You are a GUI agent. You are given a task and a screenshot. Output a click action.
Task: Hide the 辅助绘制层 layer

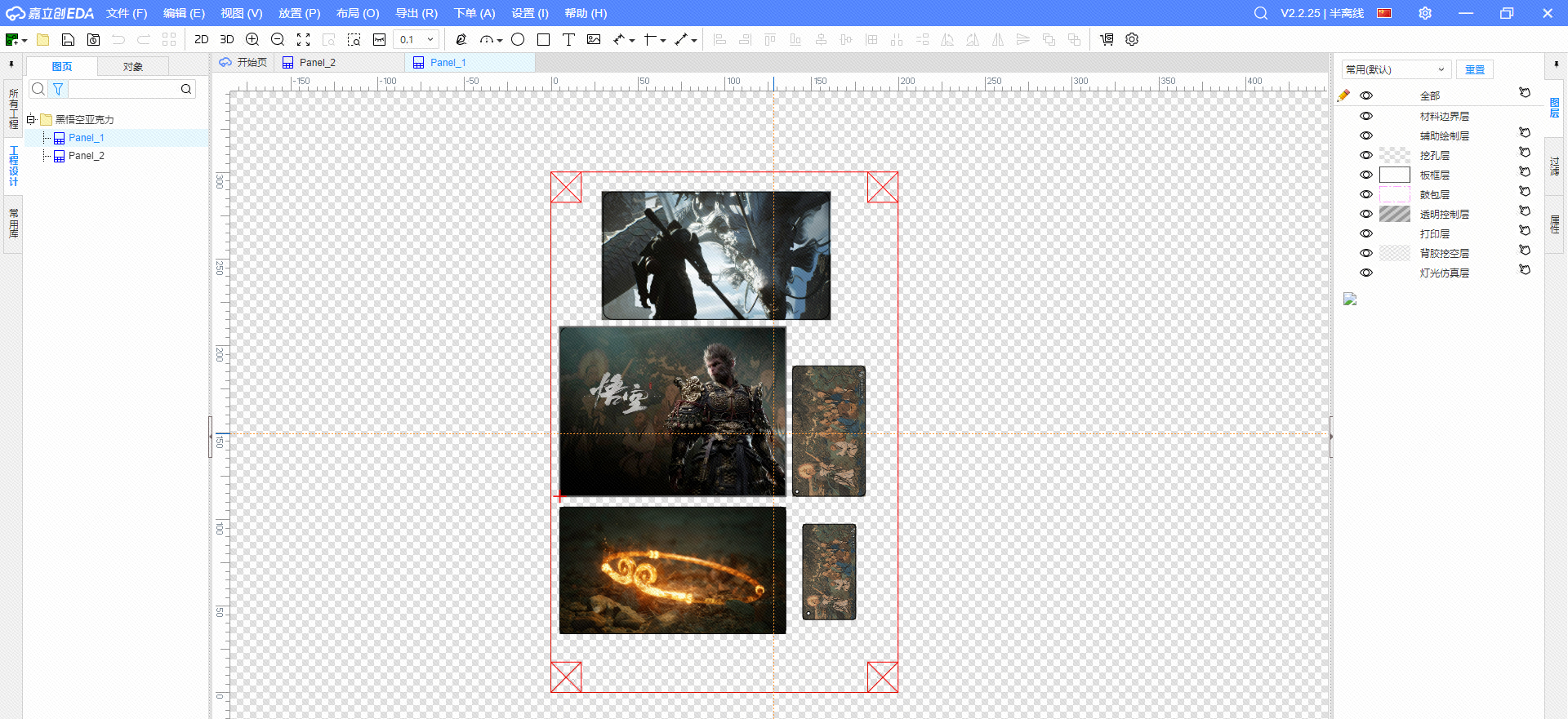[1366, 135]
